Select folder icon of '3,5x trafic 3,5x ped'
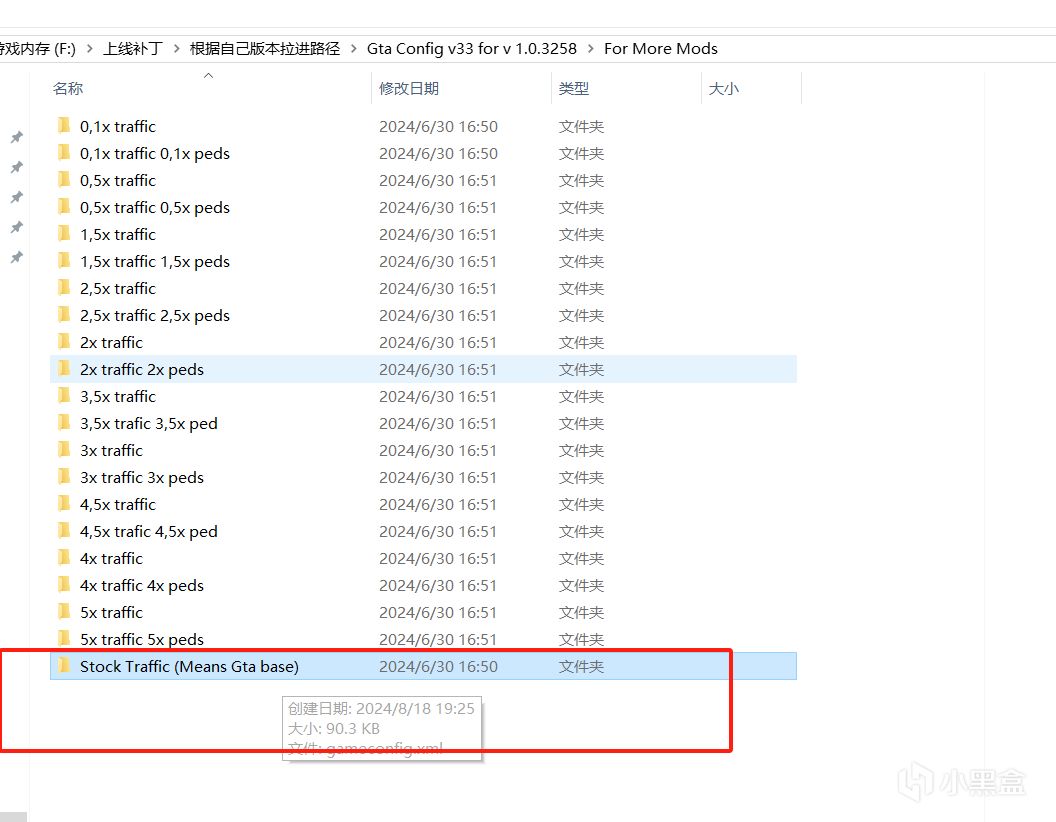Viewport: 1056px width, 822px height. tap(64, 423)
